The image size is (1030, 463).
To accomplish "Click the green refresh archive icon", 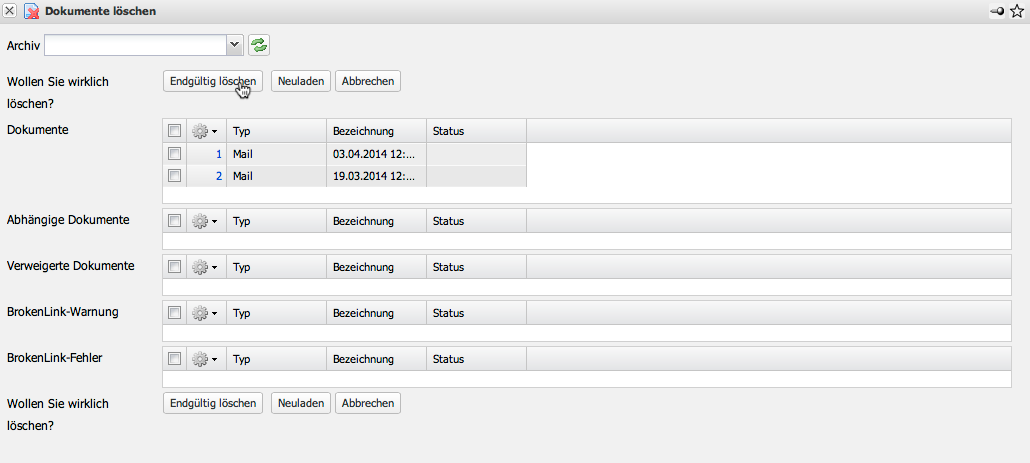I will click(x=260, y=45).
